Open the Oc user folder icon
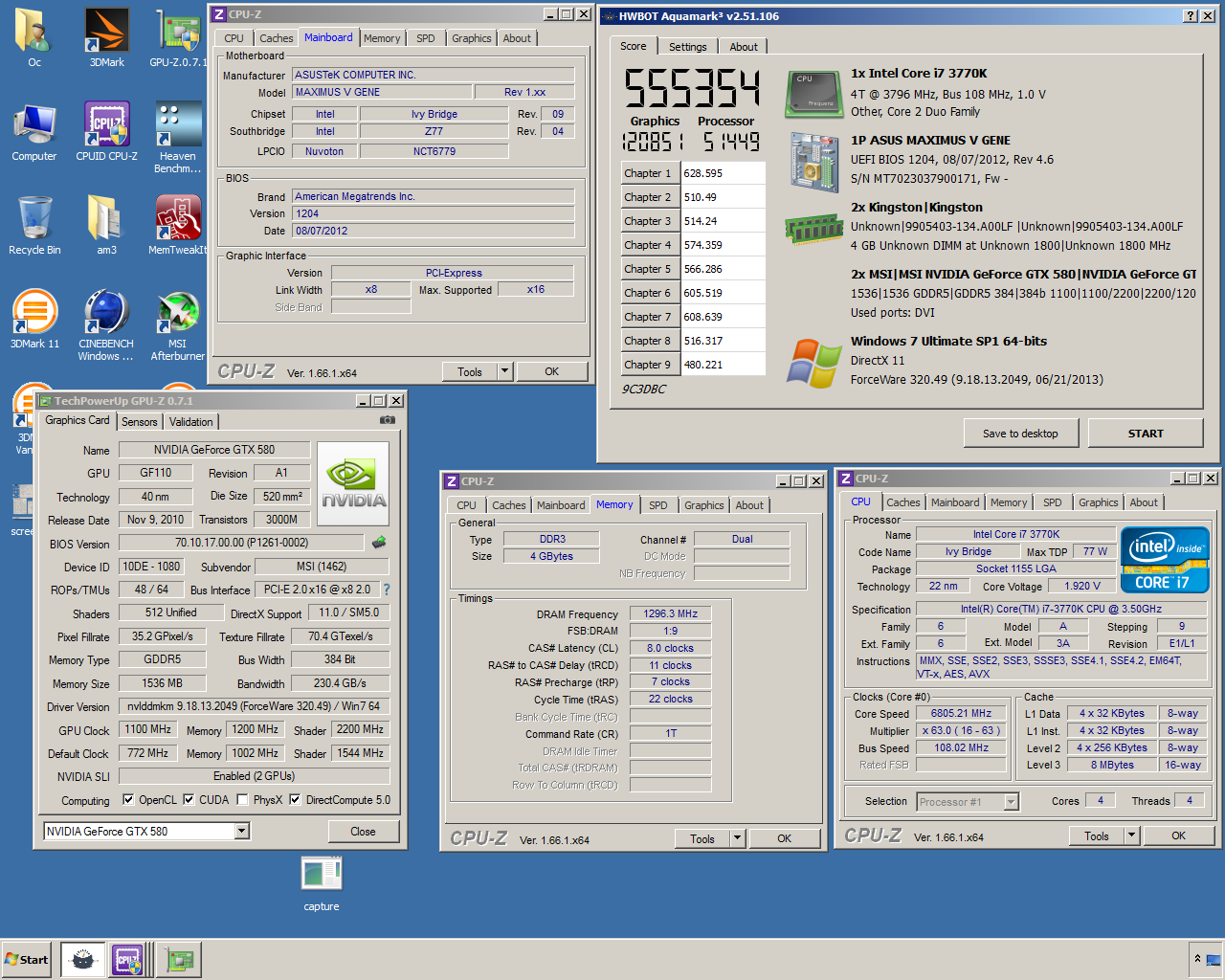 [x=34, y=36]
